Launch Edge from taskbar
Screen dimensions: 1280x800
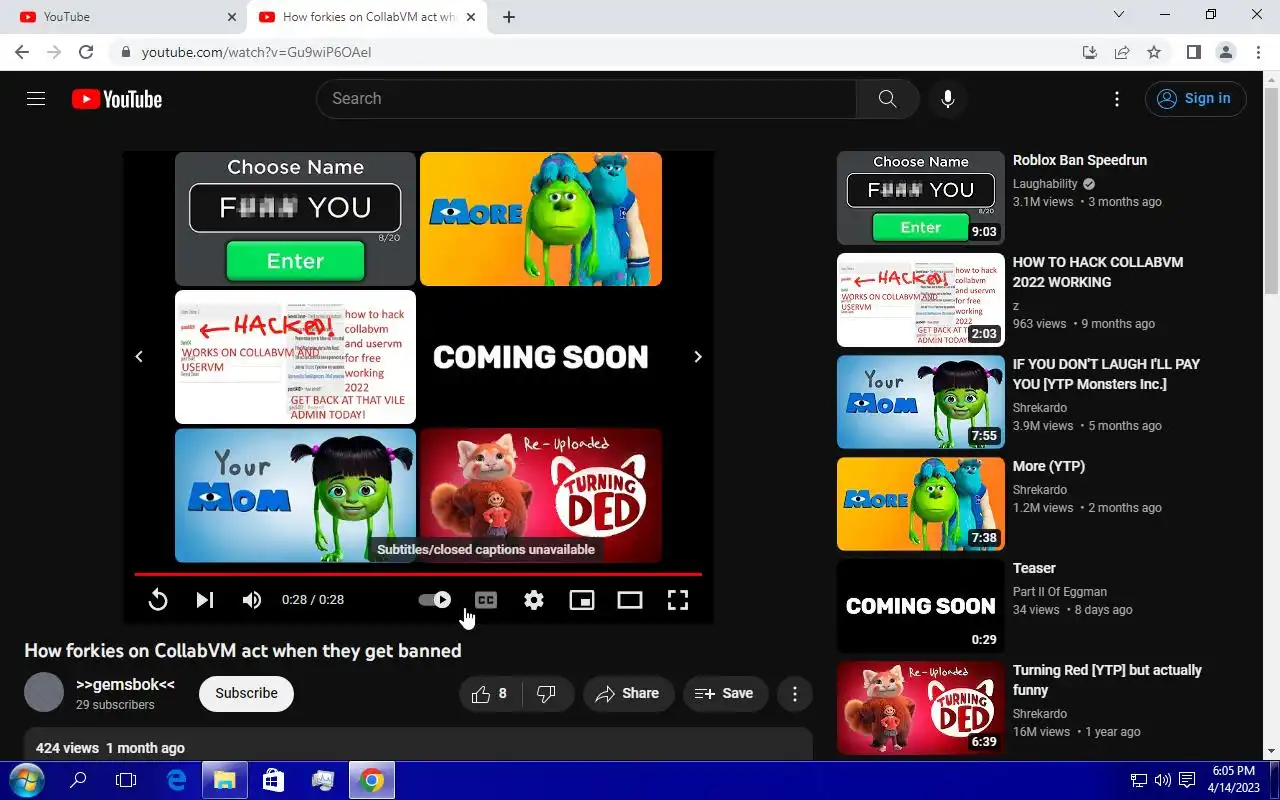coord(176,780)
